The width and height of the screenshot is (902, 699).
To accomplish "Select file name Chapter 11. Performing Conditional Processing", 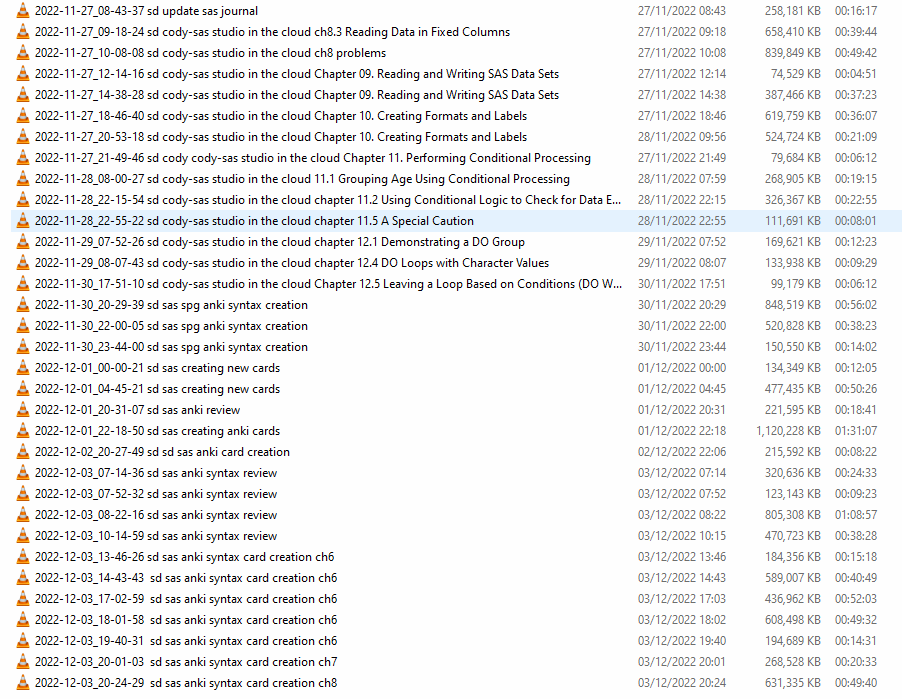I will coord(312,158).
